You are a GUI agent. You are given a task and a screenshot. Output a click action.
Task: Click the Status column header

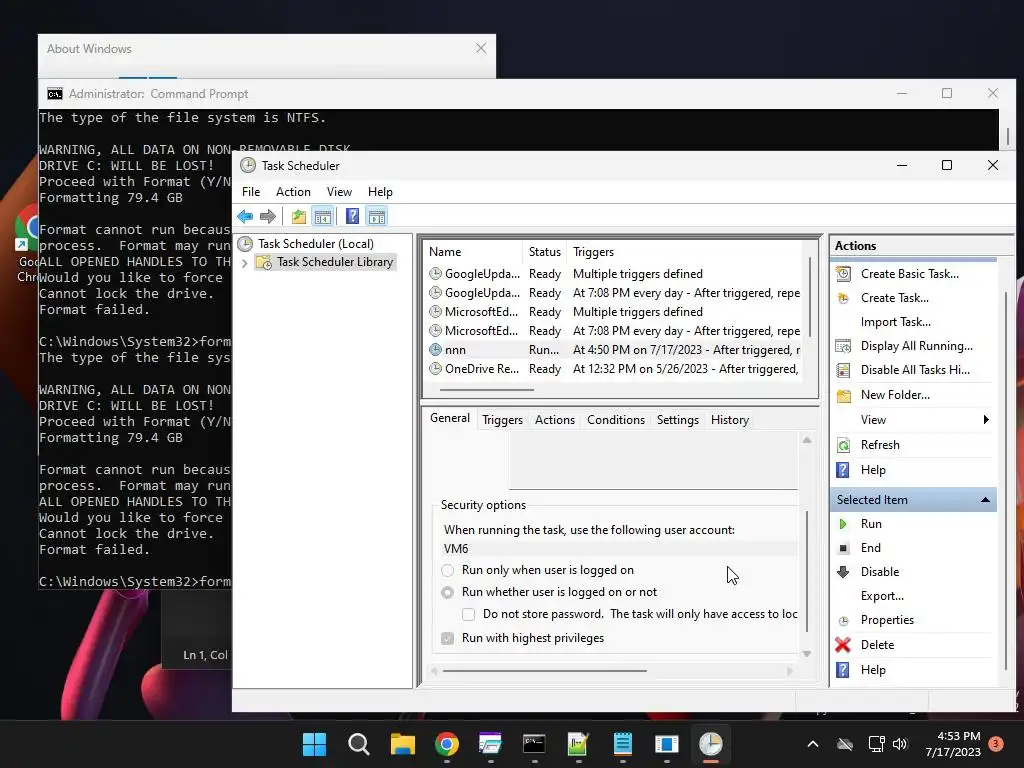point(545,252)
